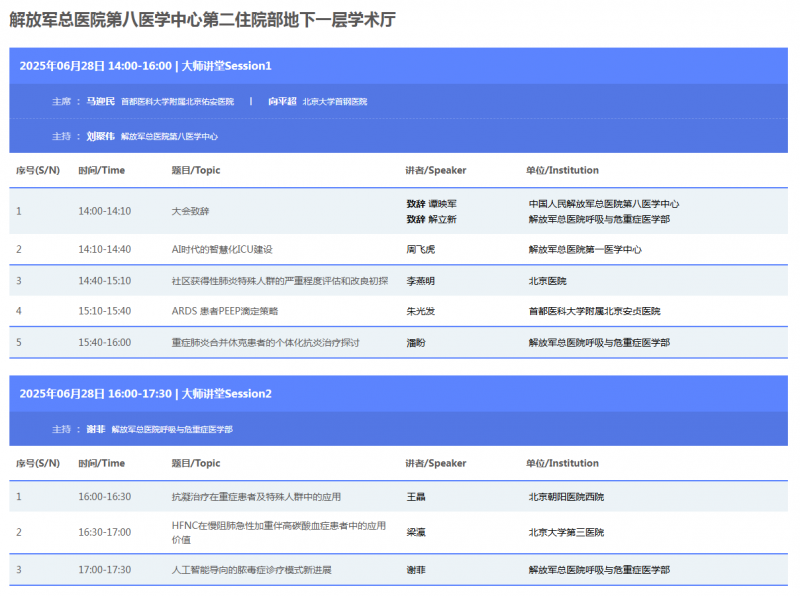This screenshot has height=596, width=800.
Task: Click chair name 马迎民
Action: (101, 102)
